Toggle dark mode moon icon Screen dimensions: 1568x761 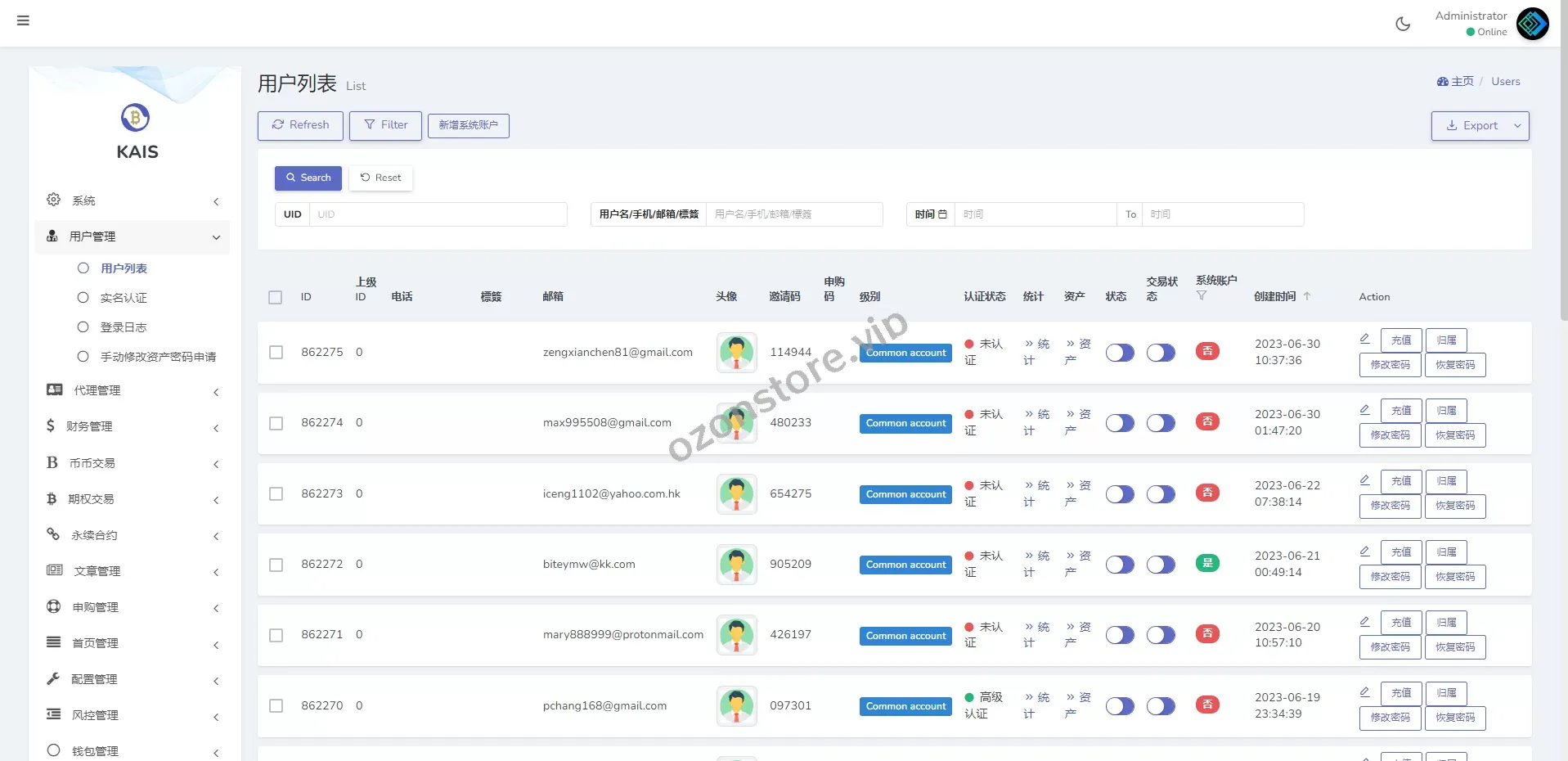1402,24
